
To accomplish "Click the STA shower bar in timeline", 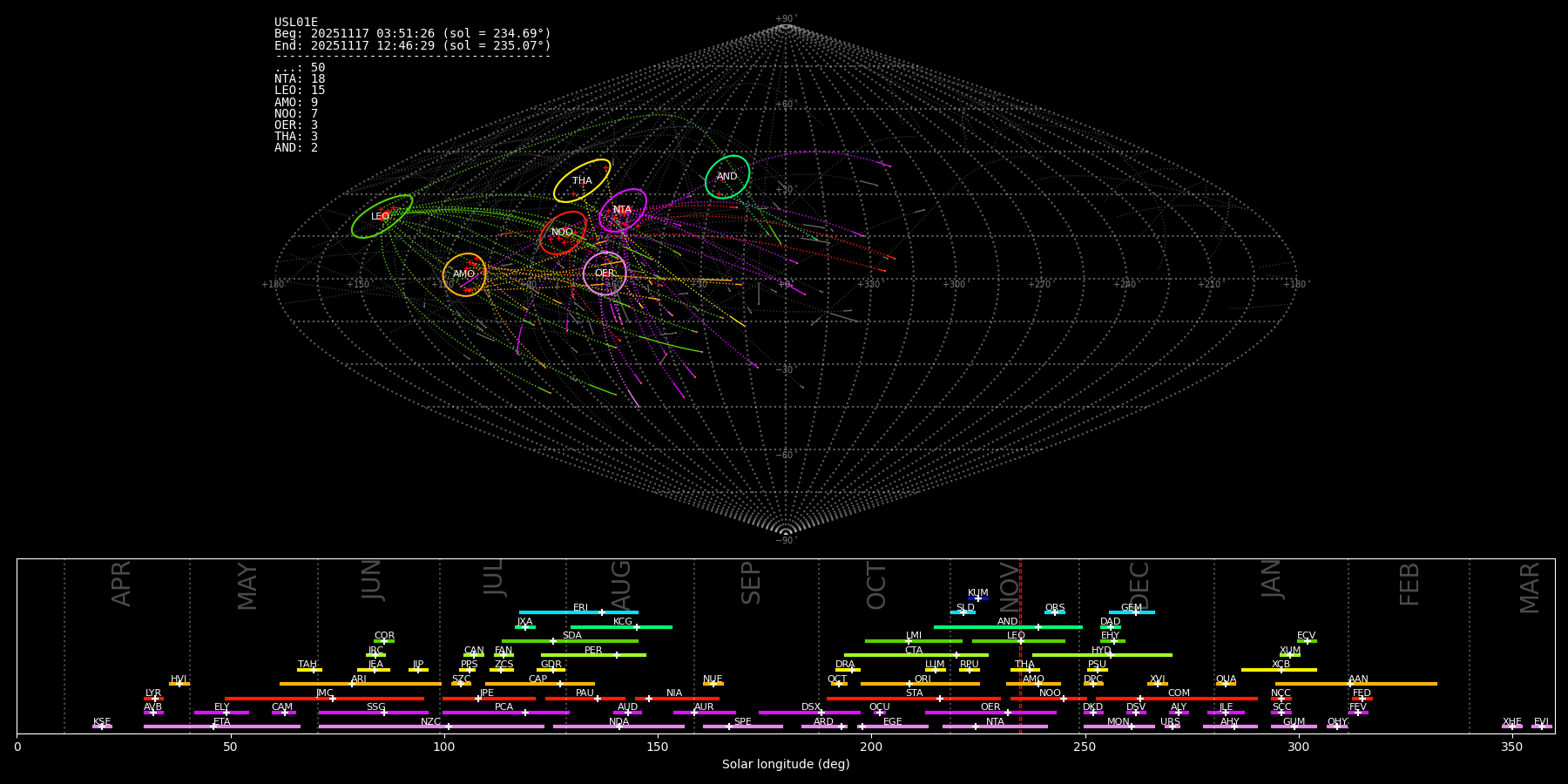I will (914, 699).
